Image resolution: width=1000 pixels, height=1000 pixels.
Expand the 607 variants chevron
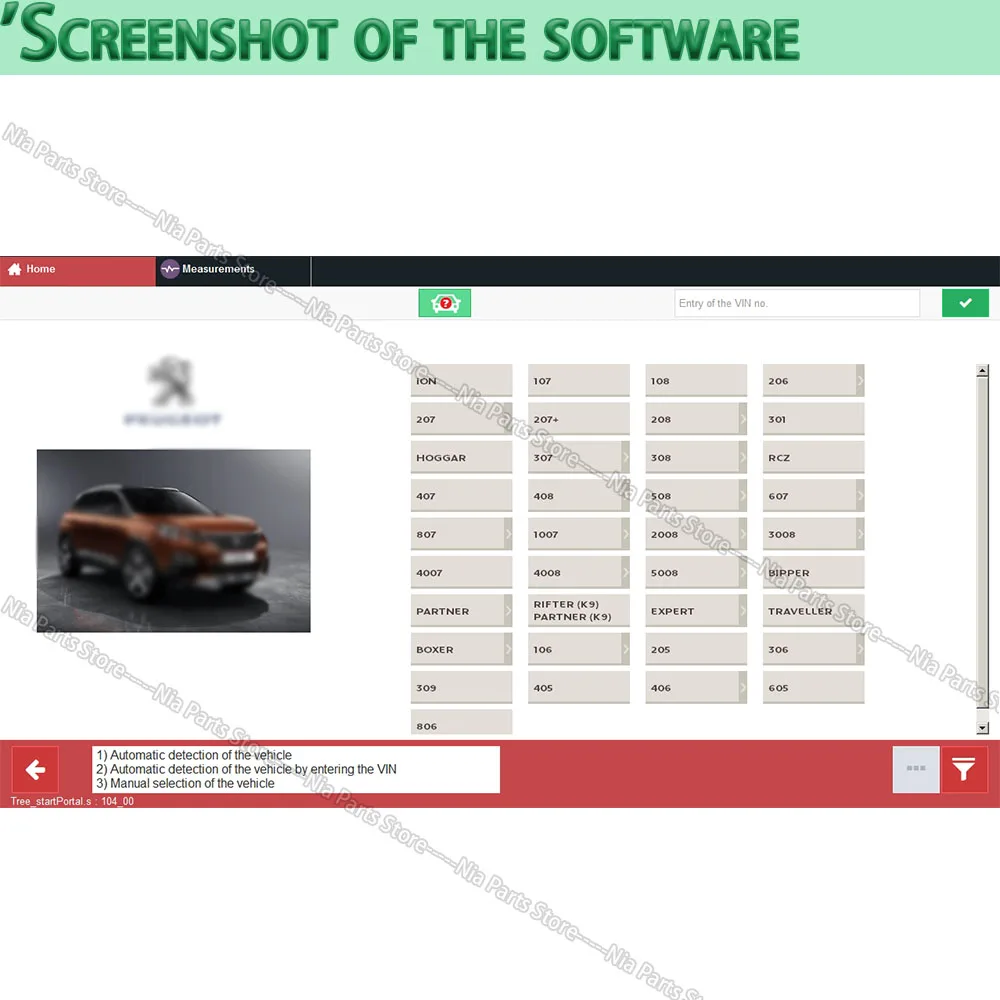[x=860, y=496]
